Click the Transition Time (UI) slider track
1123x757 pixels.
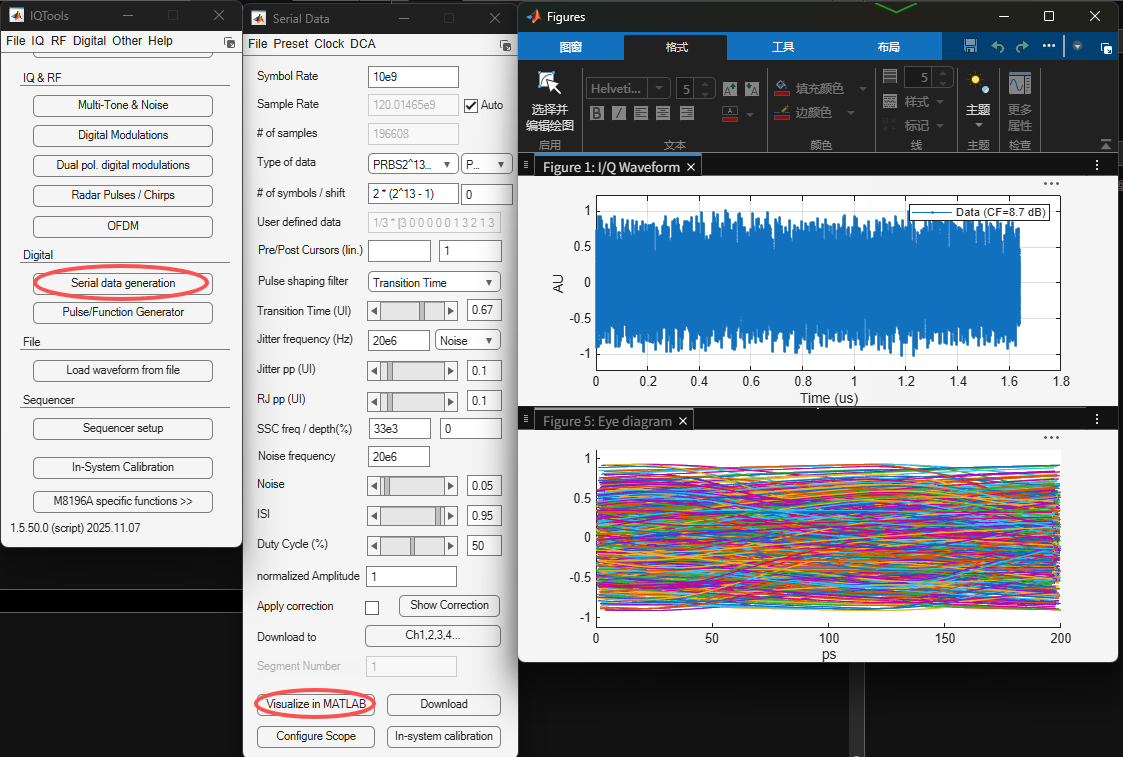tap(412, 311)
